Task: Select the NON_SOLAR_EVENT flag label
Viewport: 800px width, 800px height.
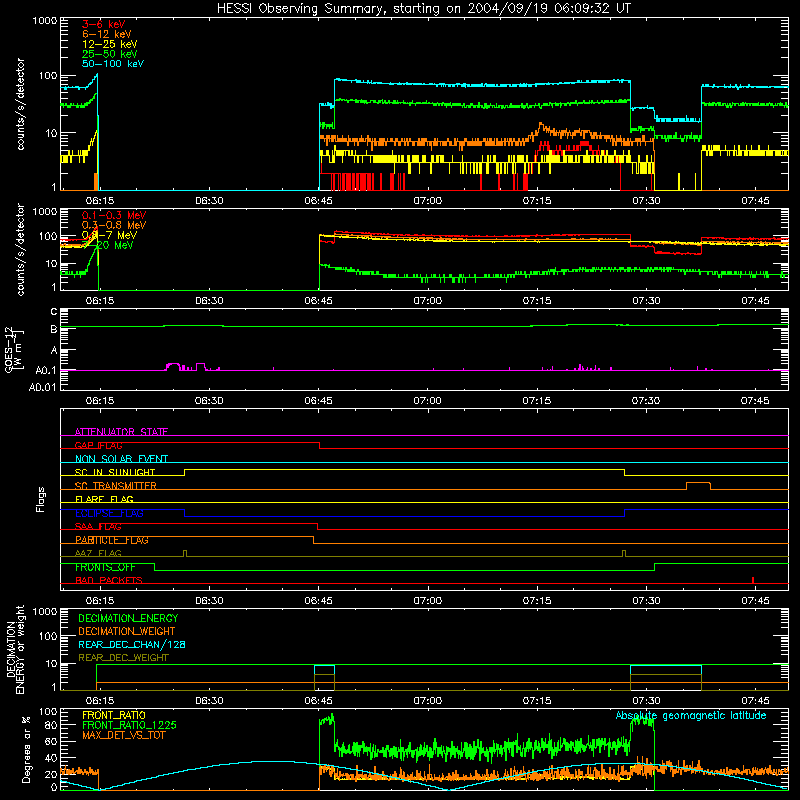Action: point(121,459)
